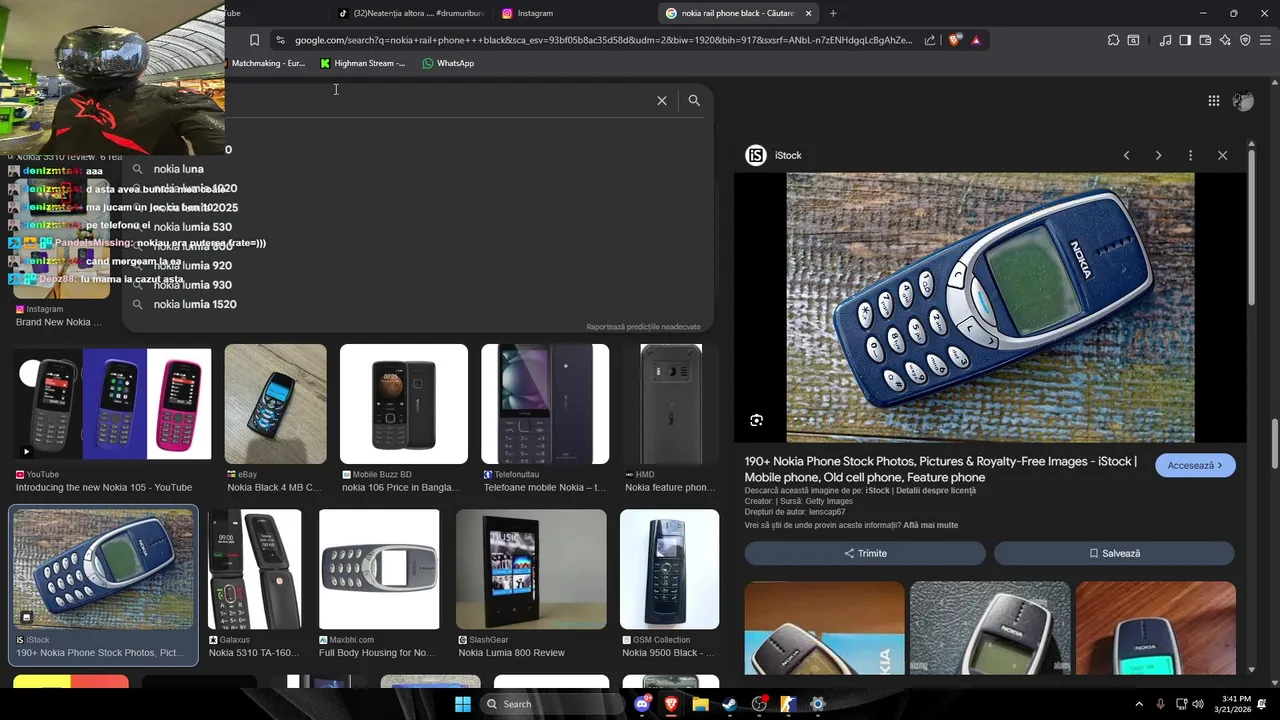Click the bookmark icon in address bar
Image resolution: width=1280 pixels, height=720 pixels.
pos(254,40)
